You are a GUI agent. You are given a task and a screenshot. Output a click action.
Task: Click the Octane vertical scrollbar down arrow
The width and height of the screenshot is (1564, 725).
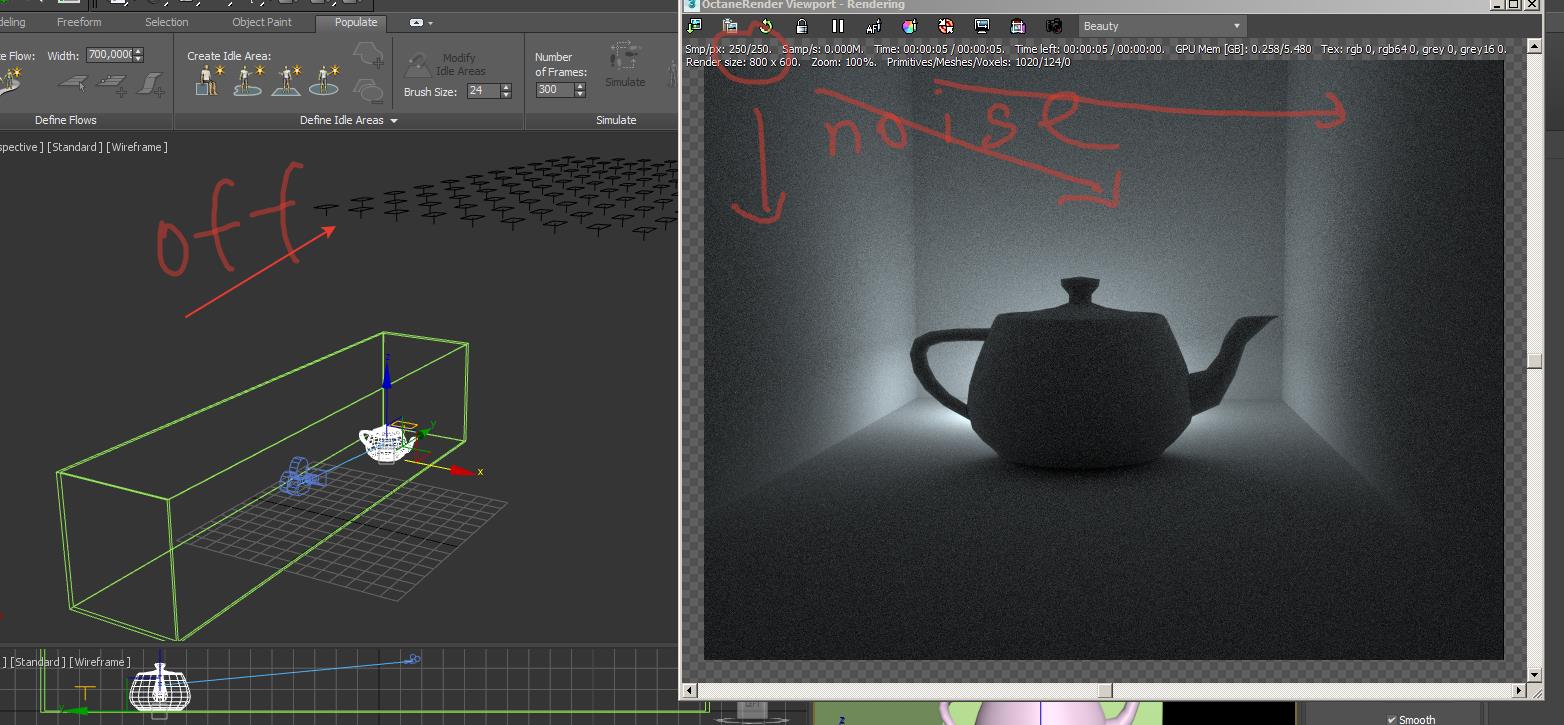pos(1536,675)
